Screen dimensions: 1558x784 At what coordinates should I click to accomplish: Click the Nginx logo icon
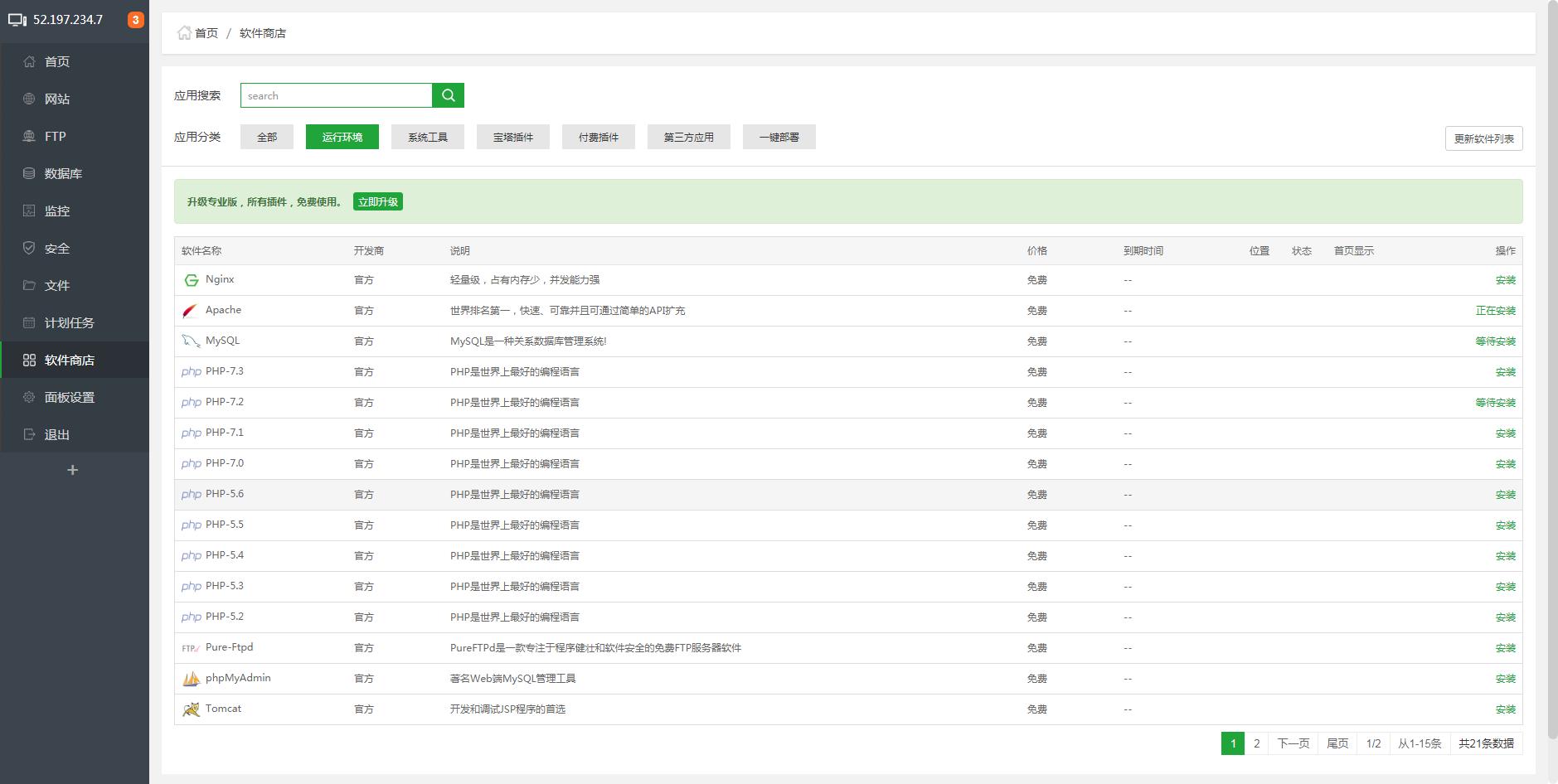point(191,280)
